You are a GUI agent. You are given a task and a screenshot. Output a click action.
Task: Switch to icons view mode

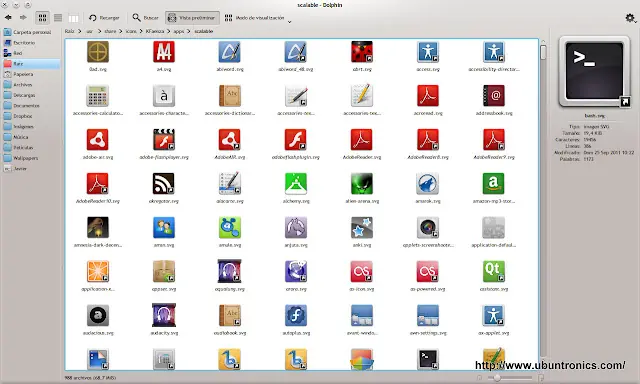[42, 18]
